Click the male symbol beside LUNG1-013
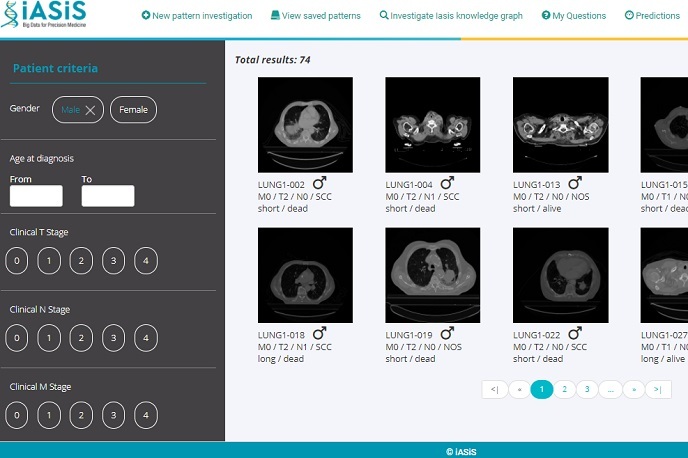688x458 pixels. [x=575, y=184]
